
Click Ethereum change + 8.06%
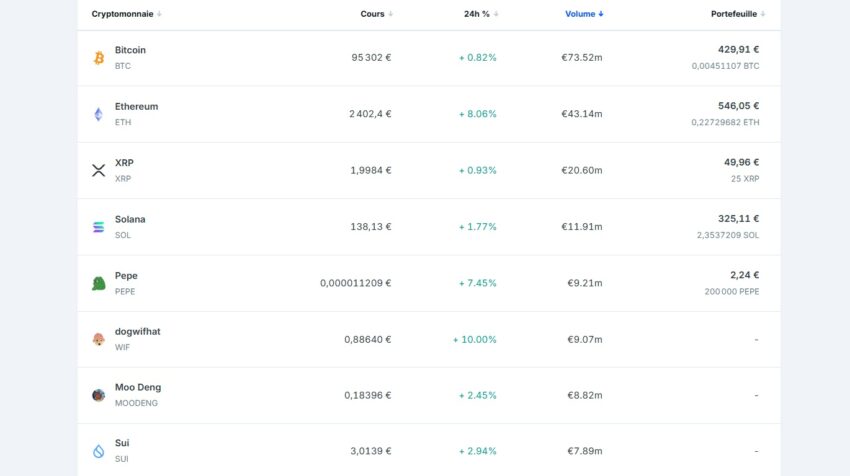478,114
